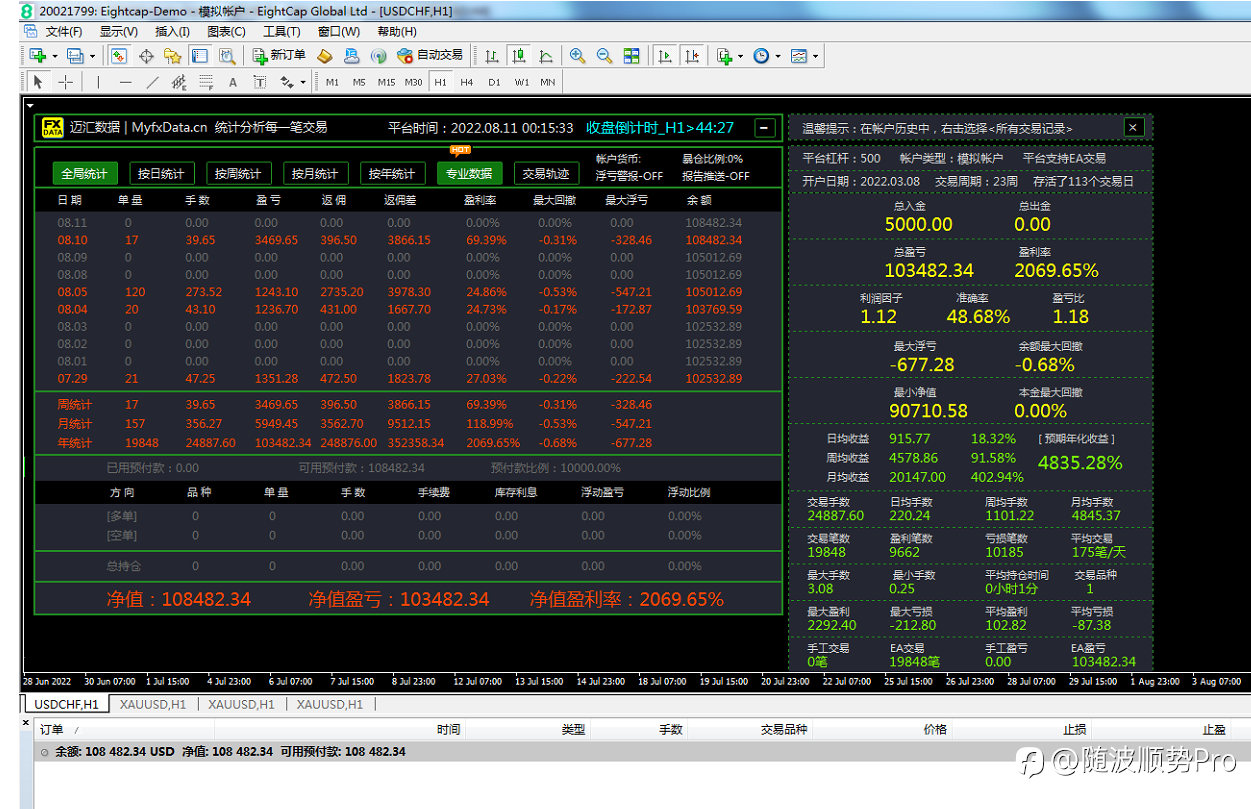Zoom out on the chart

click(x=604, y=56)
